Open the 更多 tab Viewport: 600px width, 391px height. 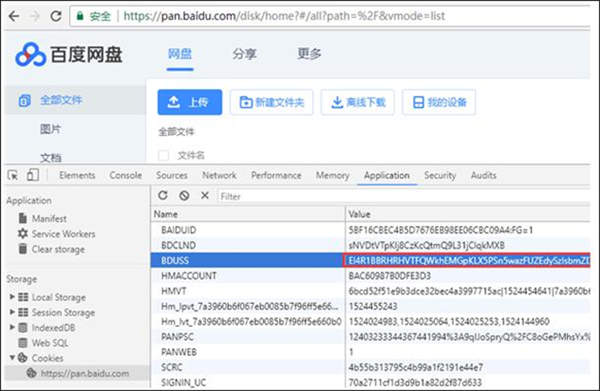click(x=309, y=54)
